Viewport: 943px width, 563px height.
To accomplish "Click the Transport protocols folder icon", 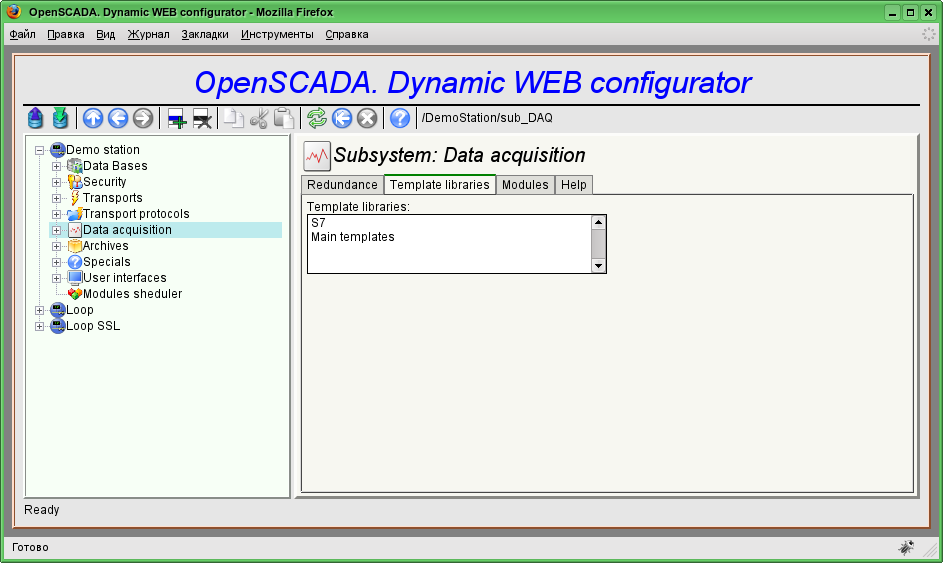I will [75, 214].
